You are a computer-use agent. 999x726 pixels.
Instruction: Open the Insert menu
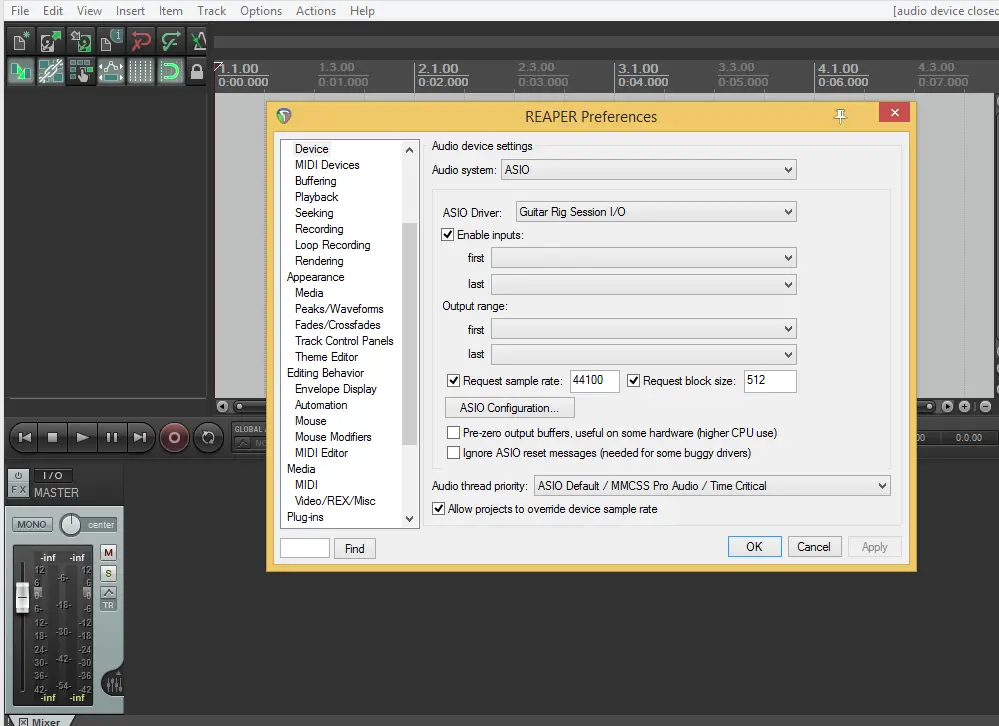click(130, 11)
